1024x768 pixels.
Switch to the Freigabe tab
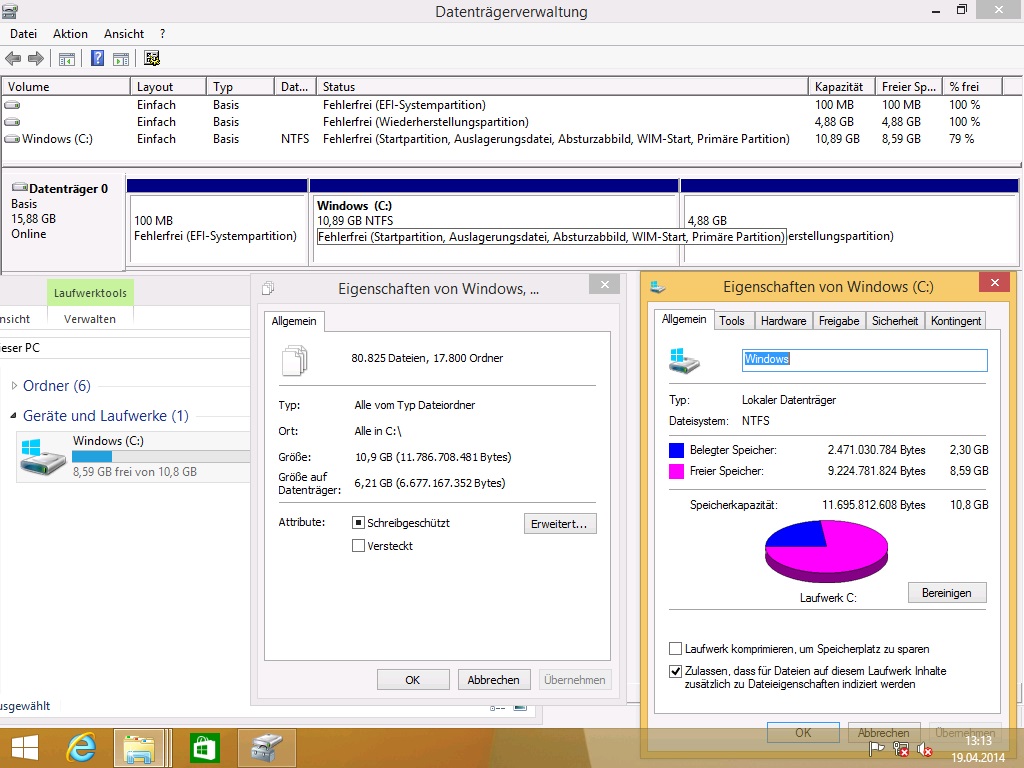(839, 321)
